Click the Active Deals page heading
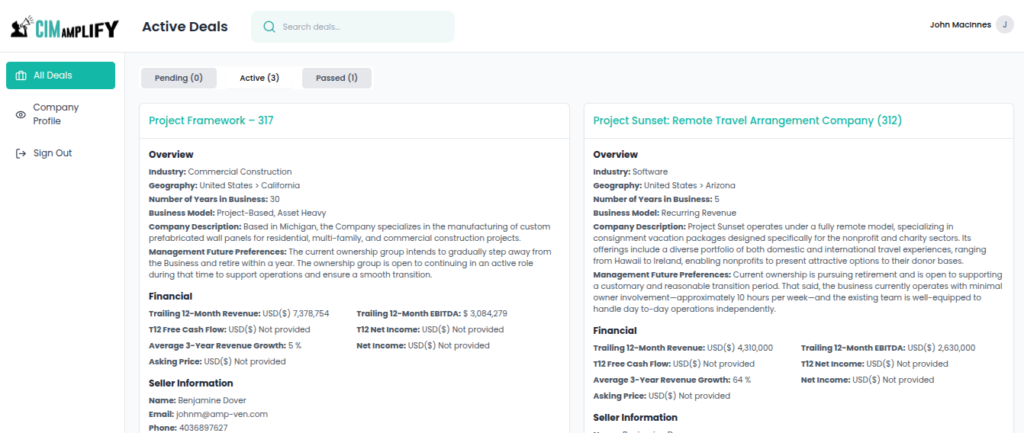 (185, 27)
